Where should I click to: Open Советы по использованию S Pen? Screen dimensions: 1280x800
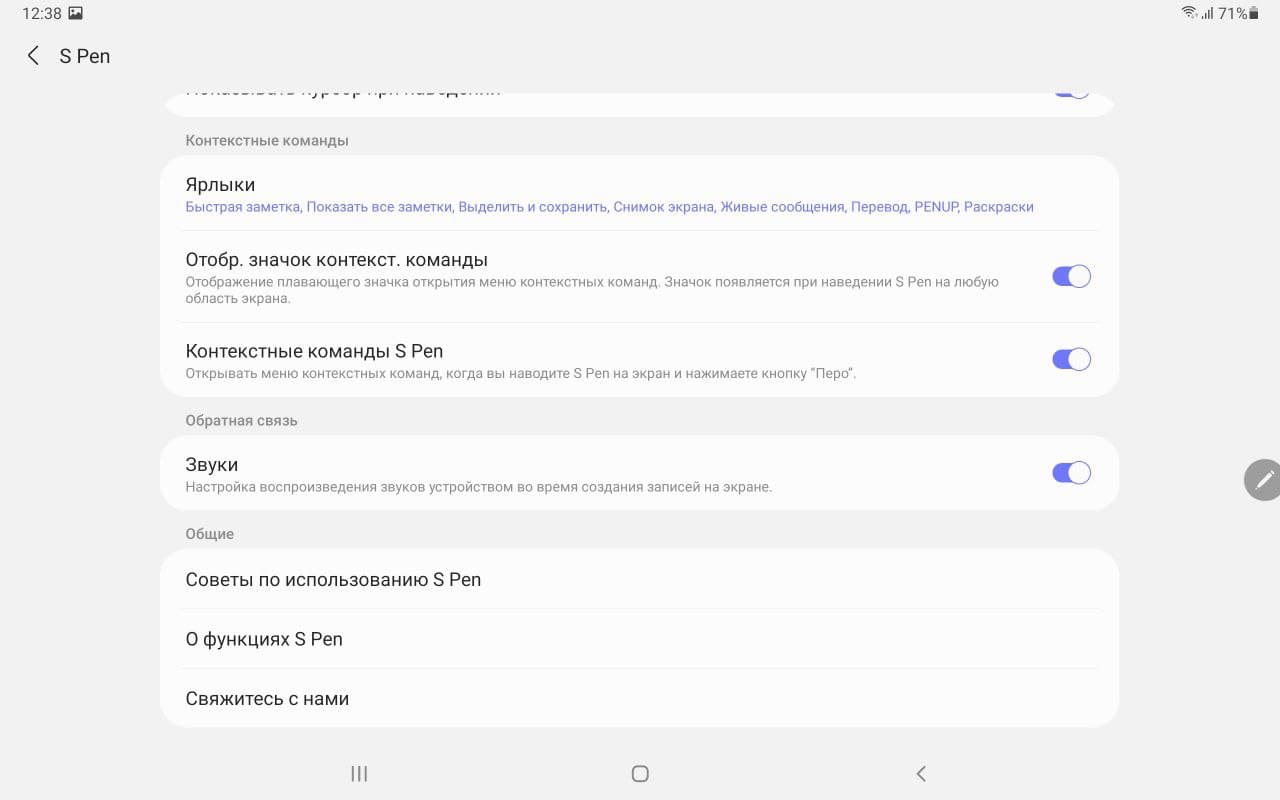tap(333, 580)
